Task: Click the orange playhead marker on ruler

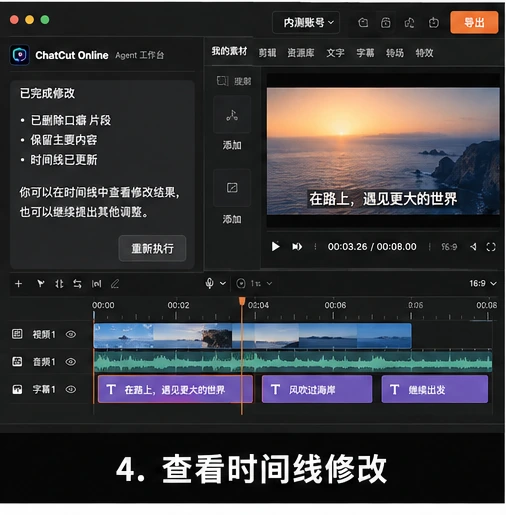Action: [242, 301]
